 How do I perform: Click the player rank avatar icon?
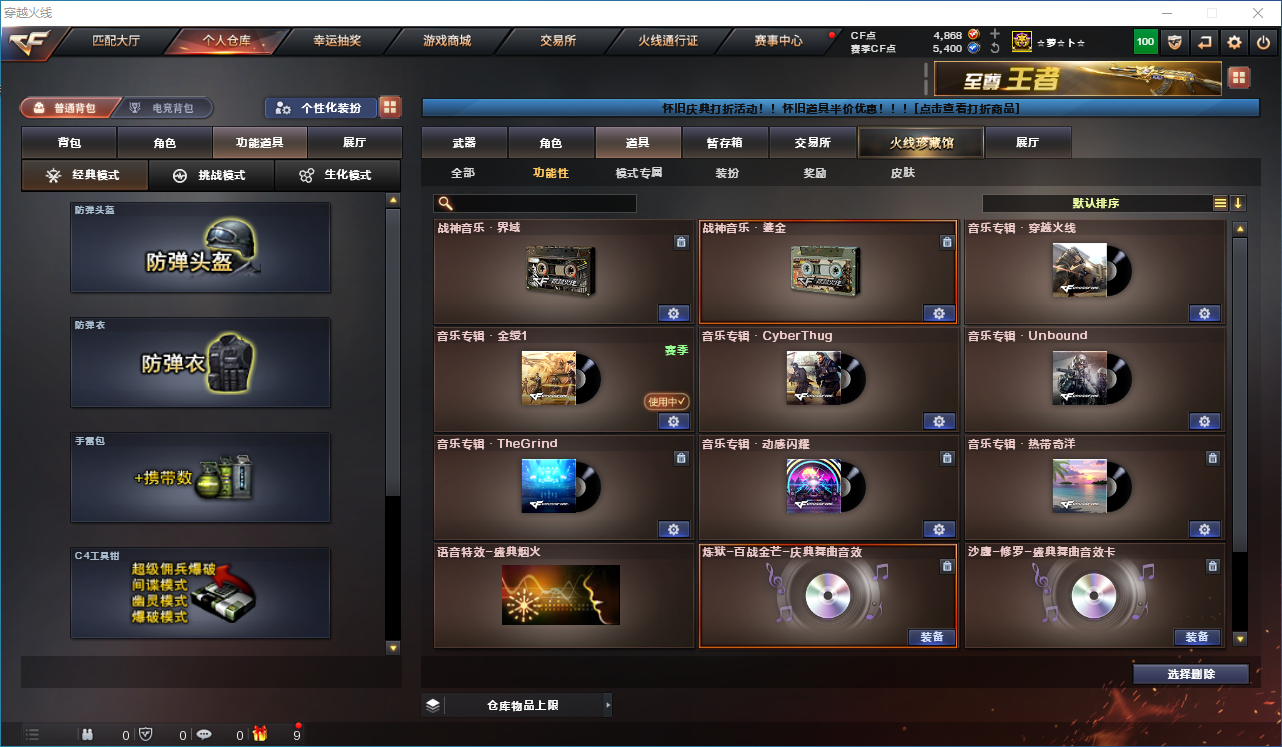[x=1022, y=41]
